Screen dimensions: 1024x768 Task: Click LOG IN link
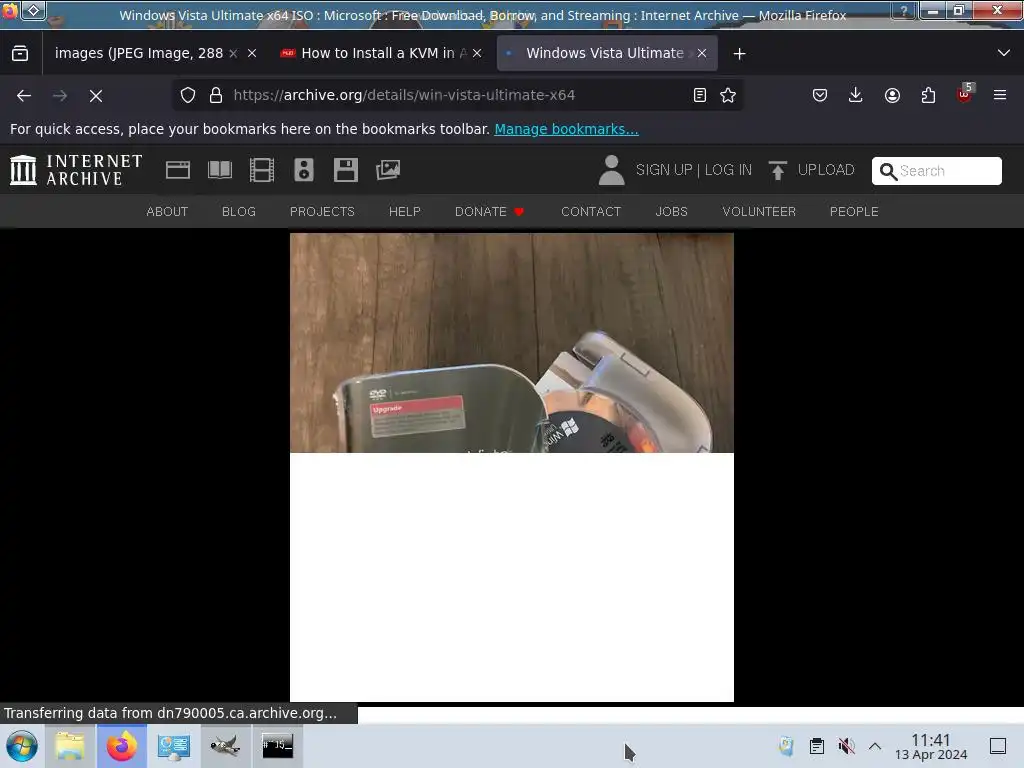click(x=728, y=170)
